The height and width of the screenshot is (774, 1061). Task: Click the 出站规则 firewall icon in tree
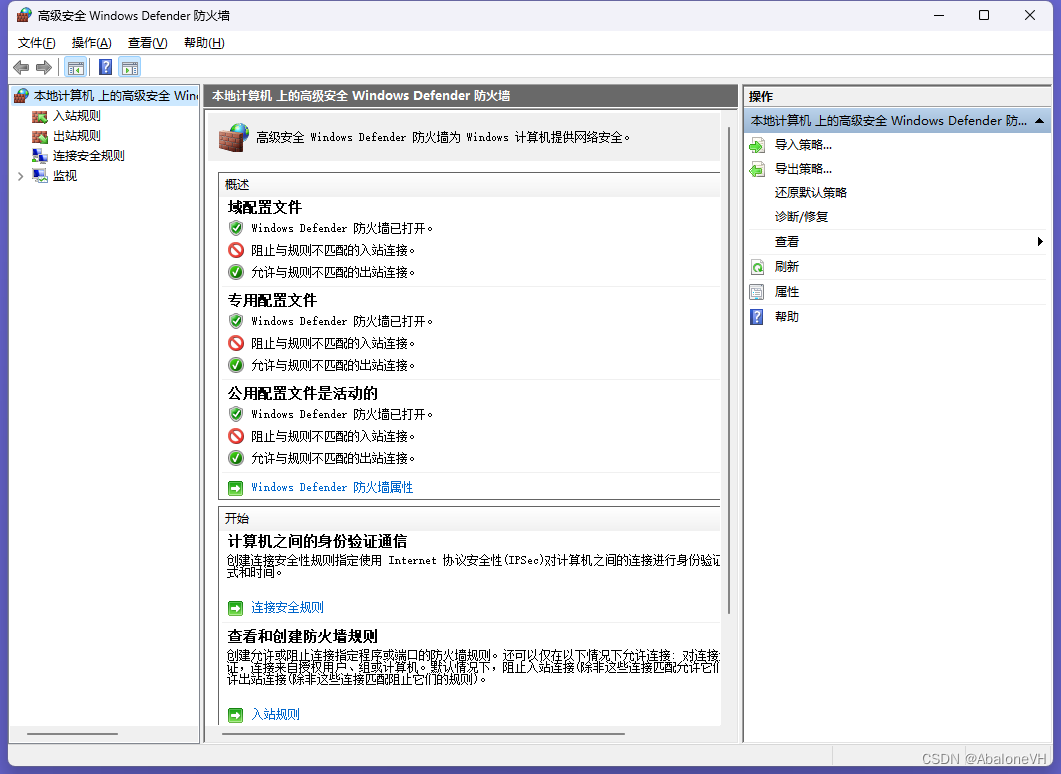point(40,136)
